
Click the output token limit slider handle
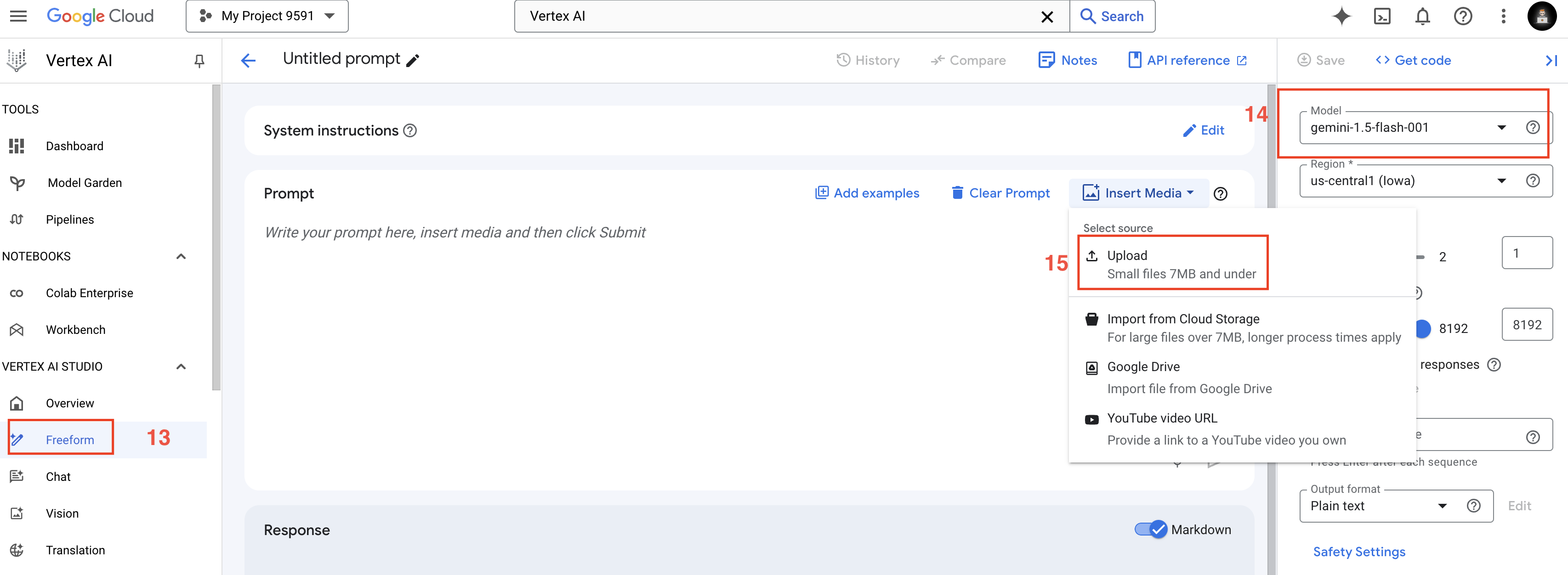pyautogui.click(x=1423, y=328)
